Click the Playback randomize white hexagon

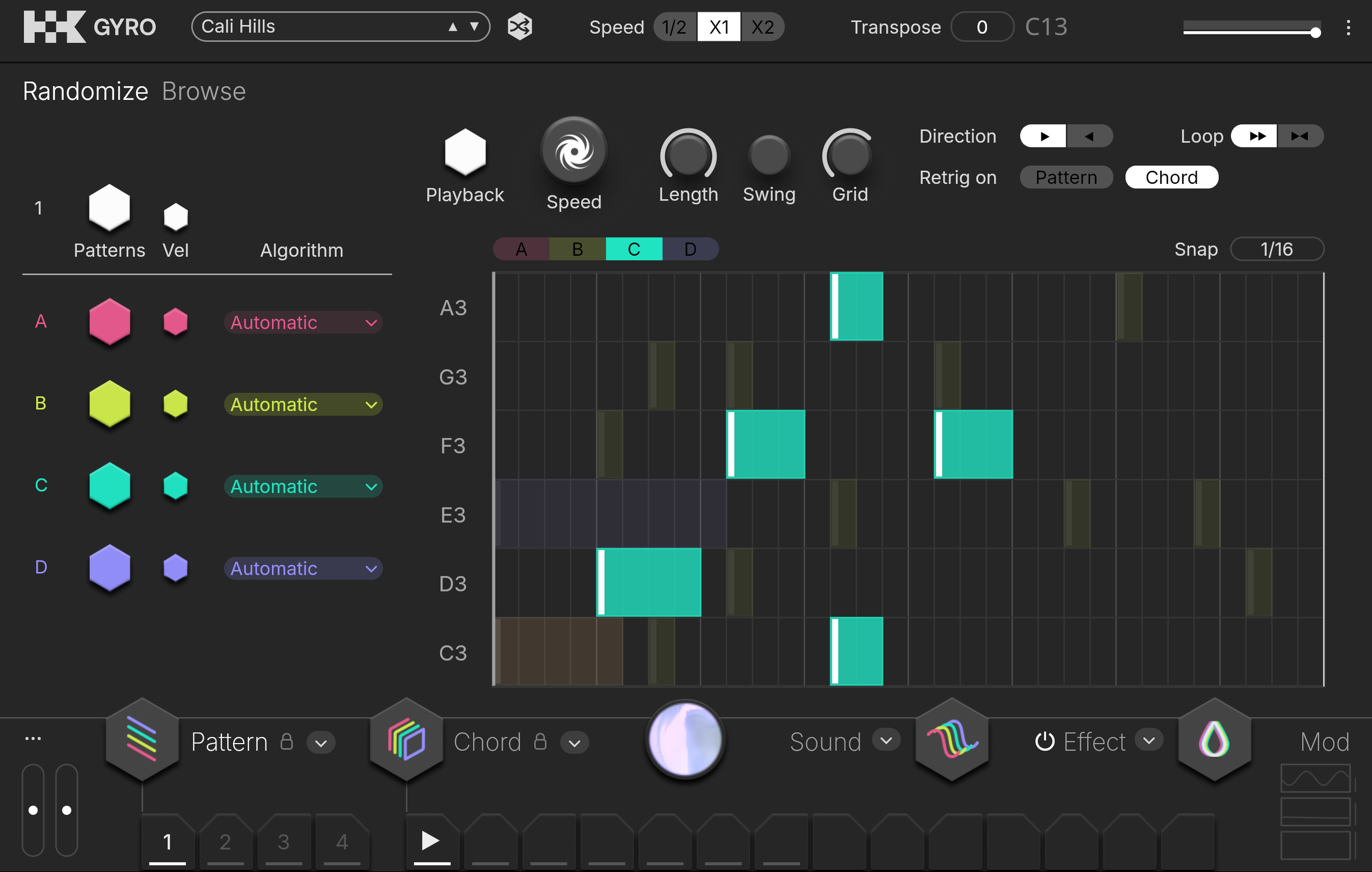(465, 153)
